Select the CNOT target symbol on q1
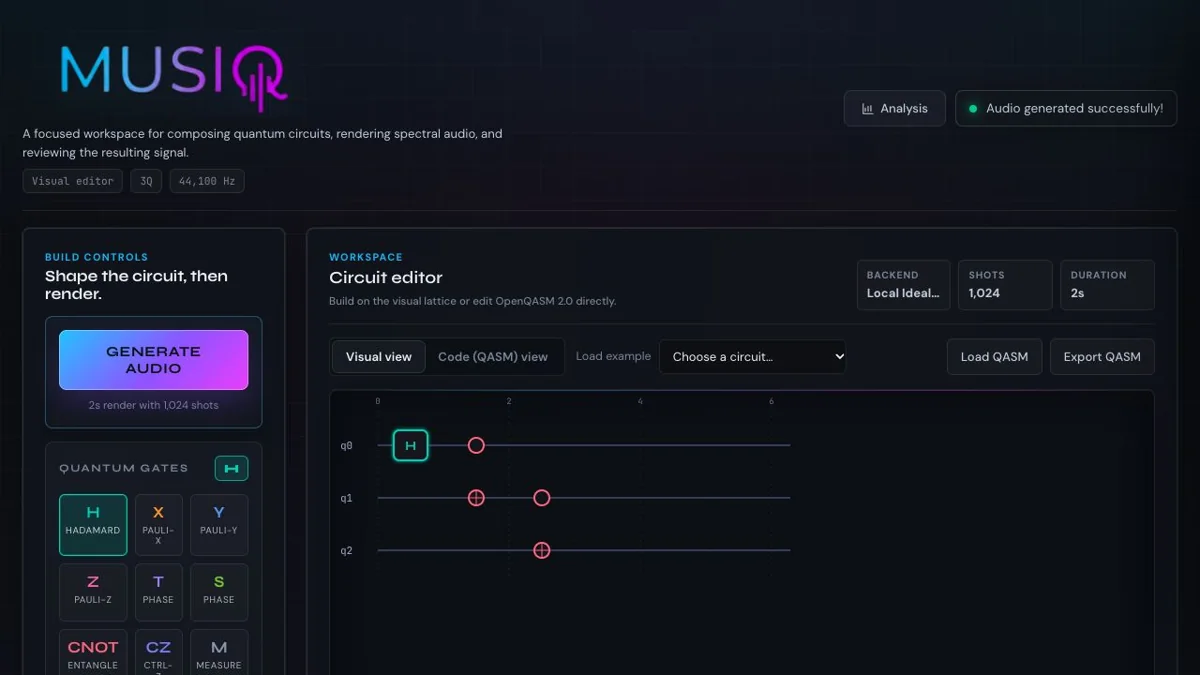Viewport: 1200px width, 675px height. [x=476, y=498]
